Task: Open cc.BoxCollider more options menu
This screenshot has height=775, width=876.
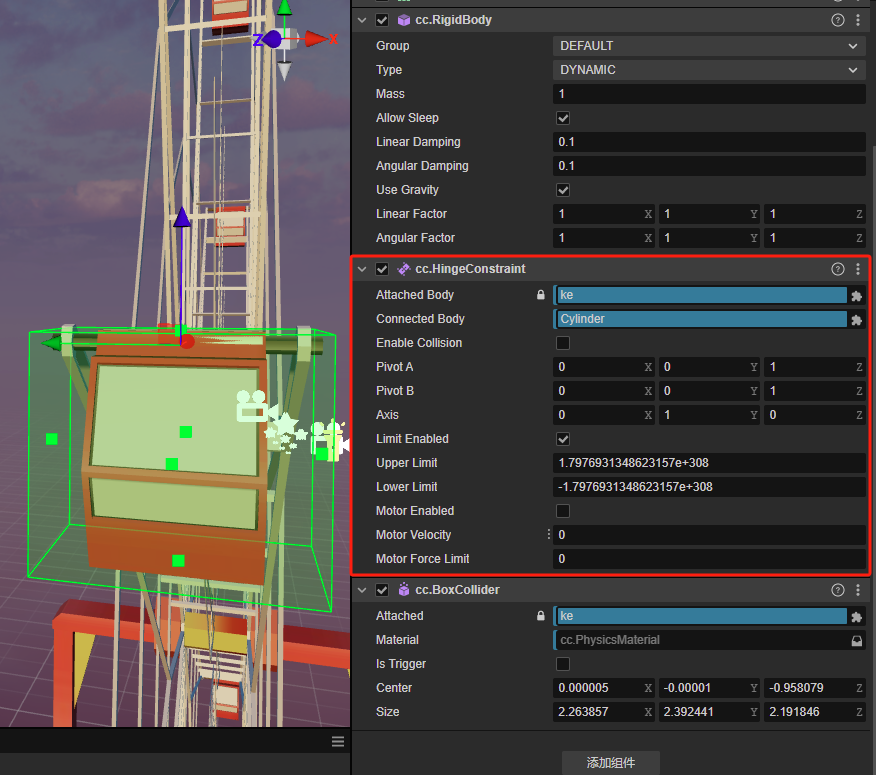Action: pos(858,590)
